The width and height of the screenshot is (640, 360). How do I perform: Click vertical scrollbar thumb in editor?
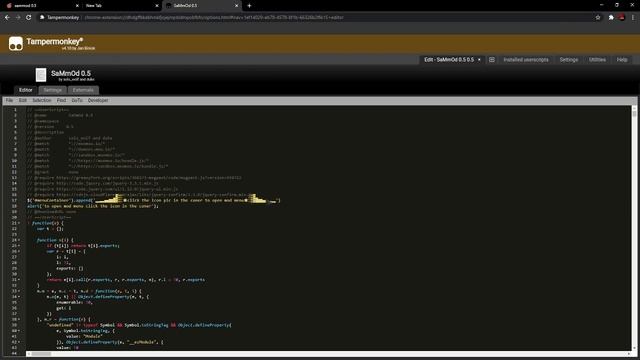tap(634, 113)
